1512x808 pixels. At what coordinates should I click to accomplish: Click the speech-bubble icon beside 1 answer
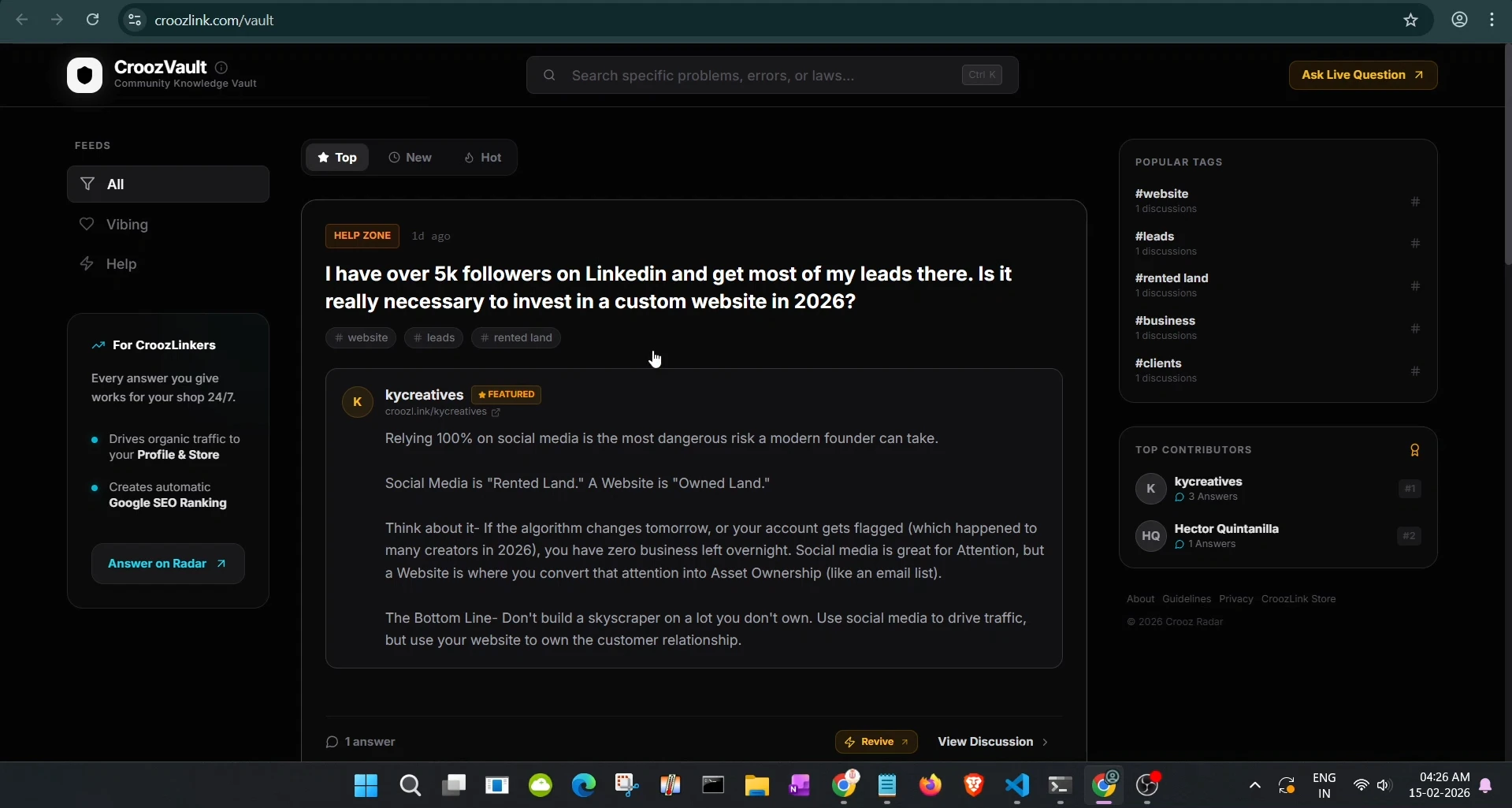(x=332, y=742)
